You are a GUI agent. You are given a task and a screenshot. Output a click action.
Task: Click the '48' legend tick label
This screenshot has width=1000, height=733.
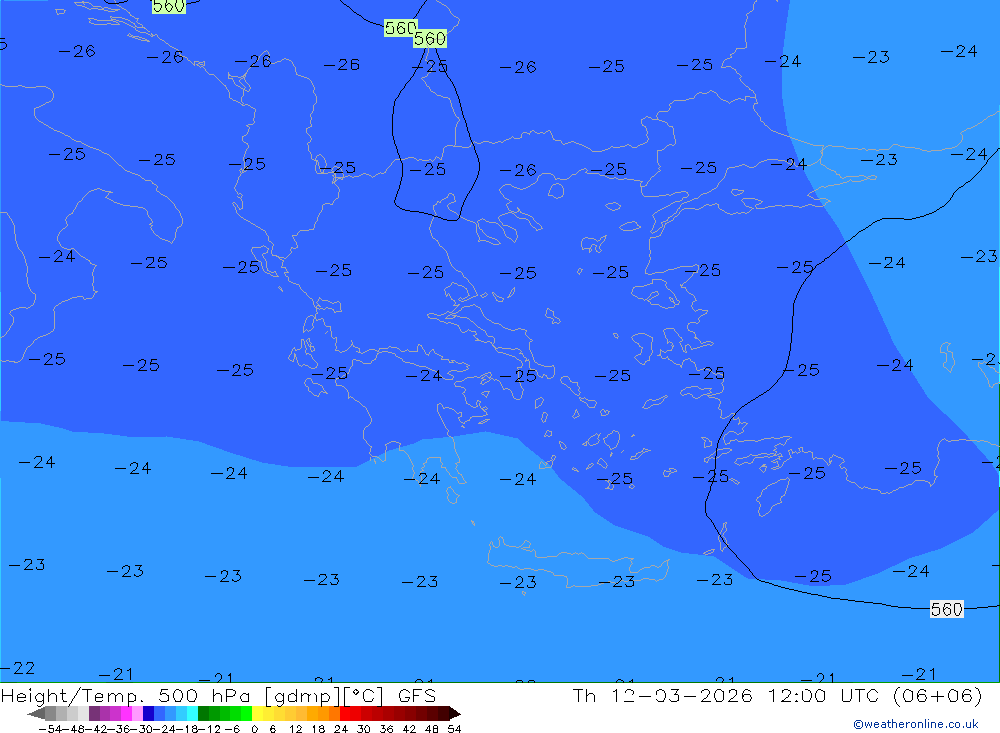(432, 729)
